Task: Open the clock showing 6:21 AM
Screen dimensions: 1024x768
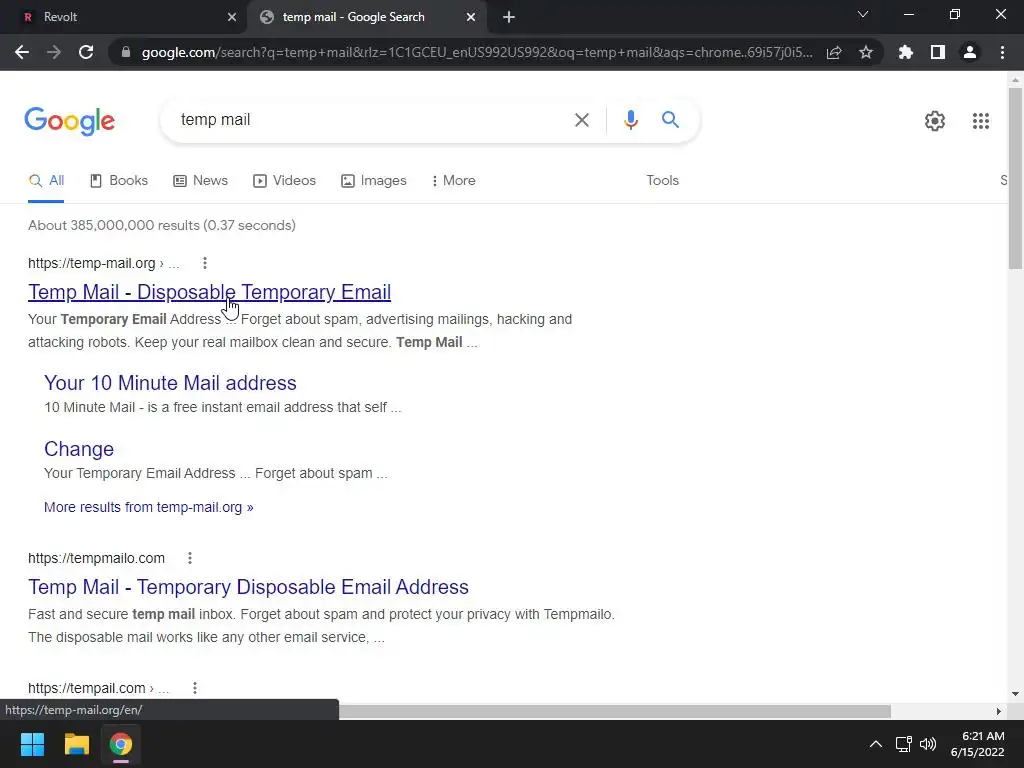Action: coord(978,744)
